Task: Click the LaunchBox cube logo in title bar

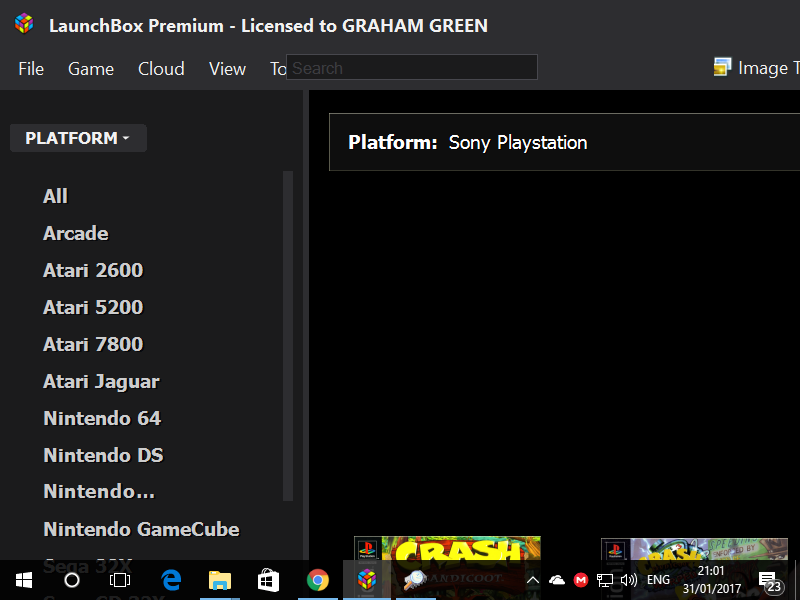Action: click(x=24, y=24)
